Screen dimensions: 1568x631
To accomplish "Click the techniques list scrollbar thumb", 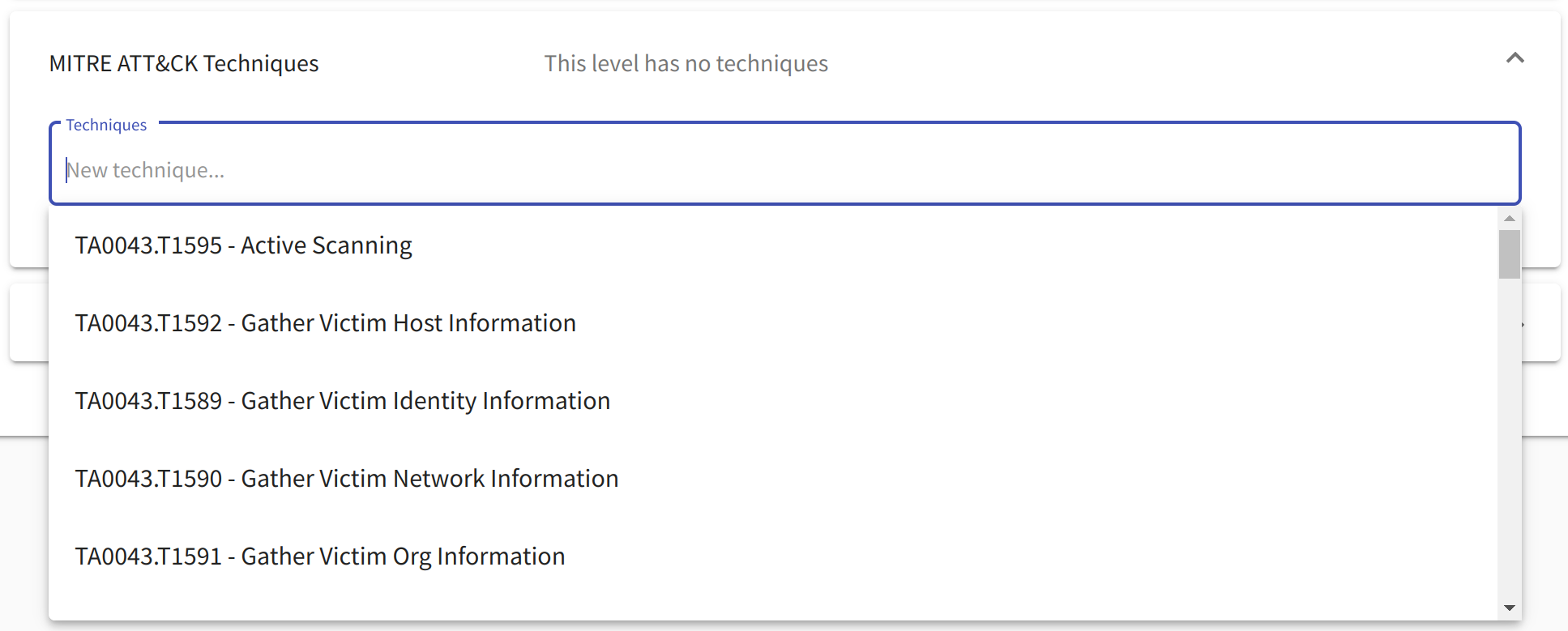I will (1509, 254).
